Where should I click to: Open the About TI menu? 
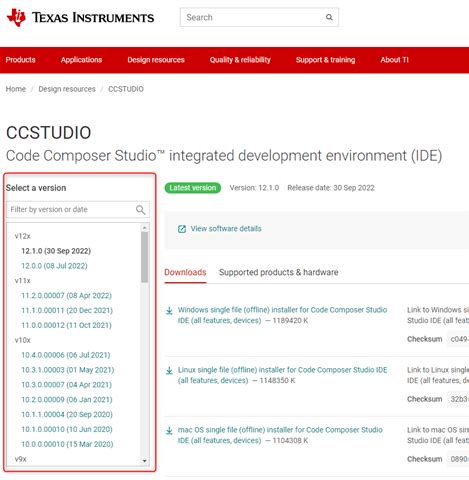(394, 60)
